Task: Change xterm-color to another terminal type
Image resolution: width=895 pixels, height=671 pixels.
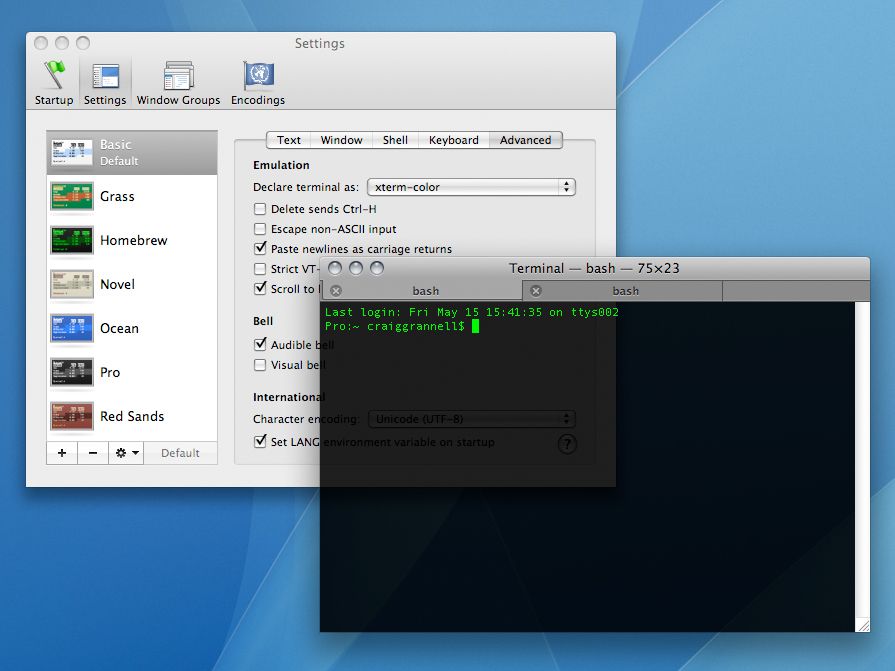Action: (x=471, y=187)
